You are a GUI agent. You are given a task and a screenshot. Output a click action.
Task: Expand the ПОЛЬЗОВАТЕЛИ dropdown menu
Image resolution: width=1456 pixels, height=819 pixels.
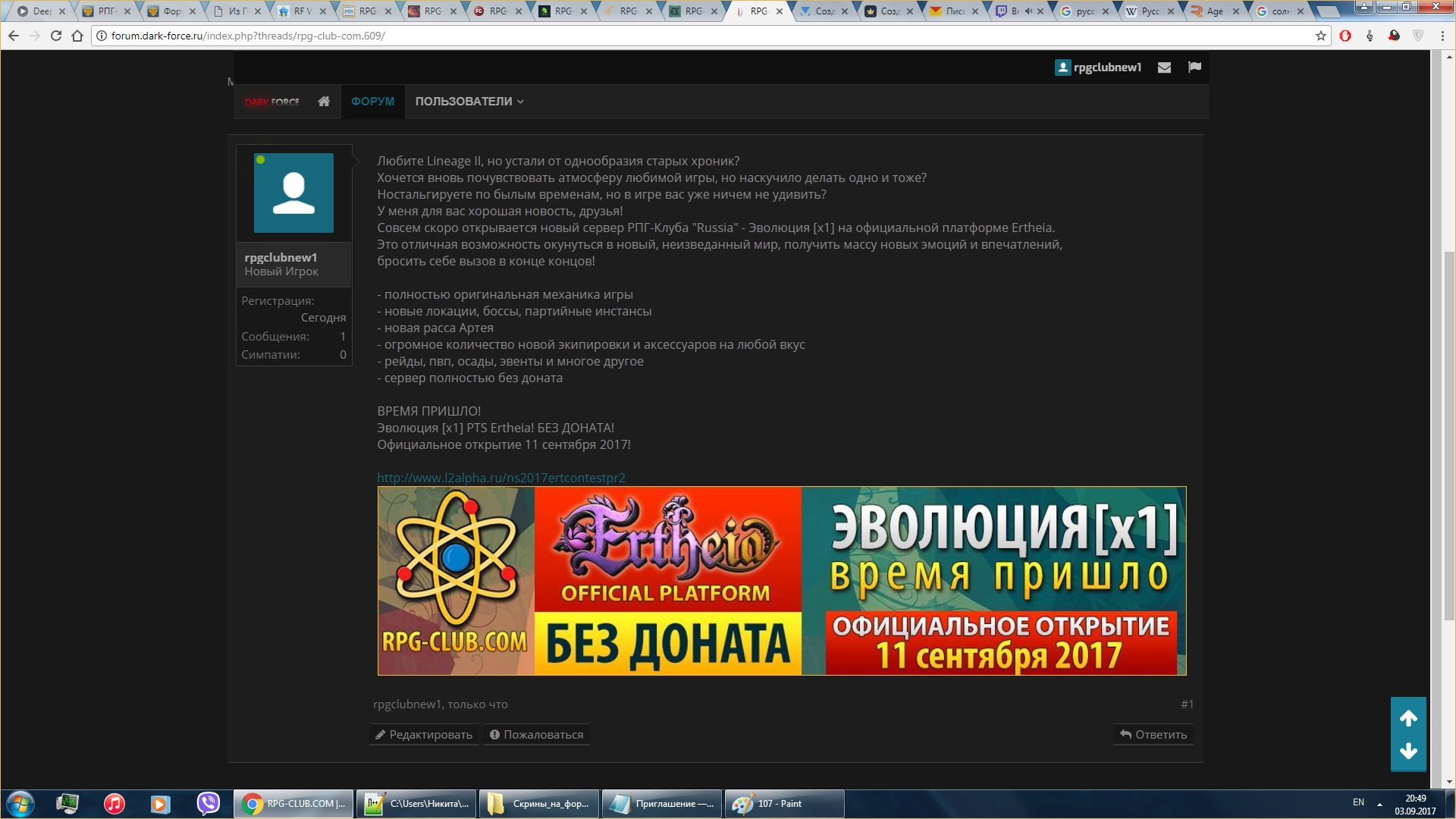click(x=469, y=101)
